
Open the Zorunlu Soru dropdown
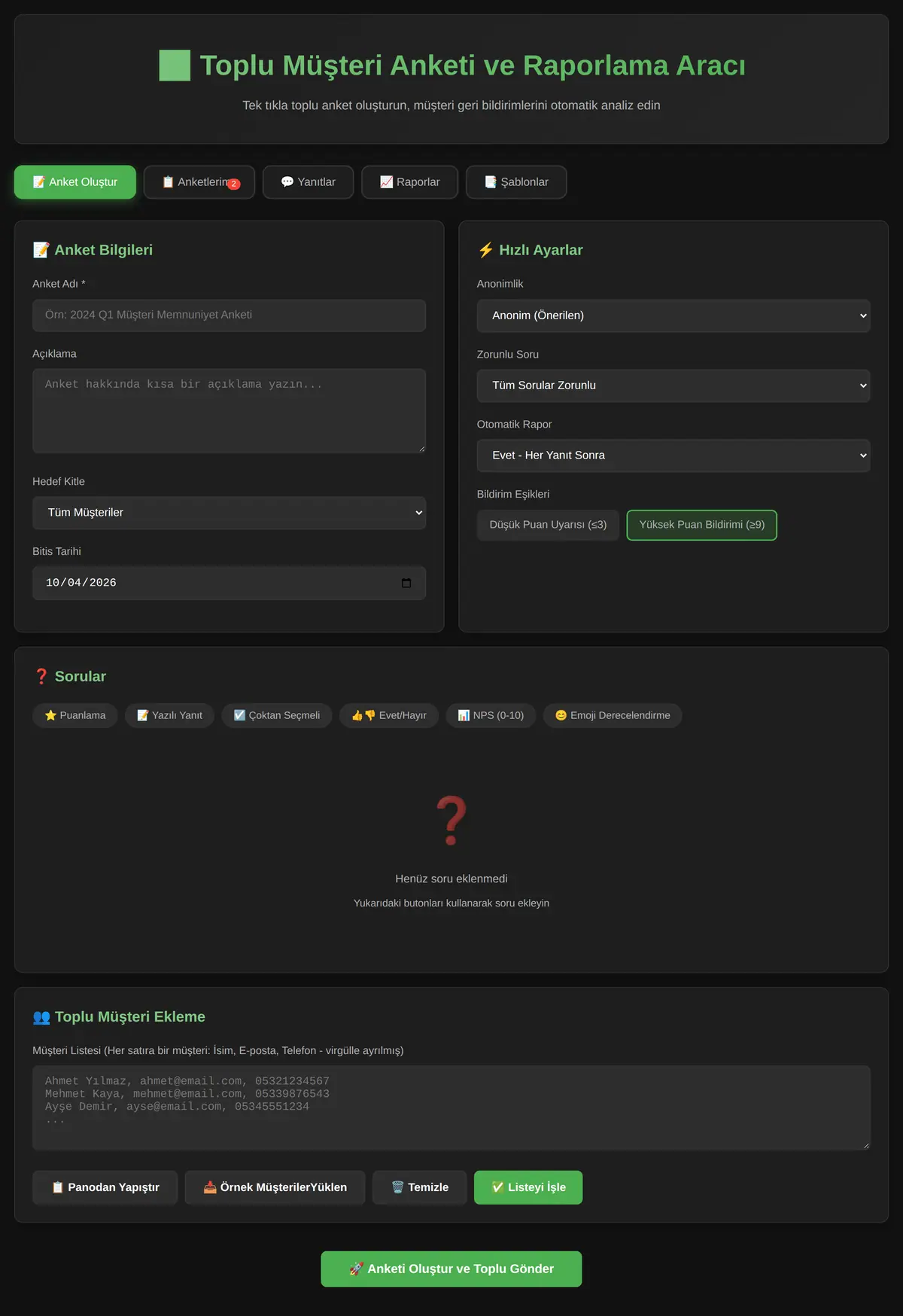tap(673, 385)
